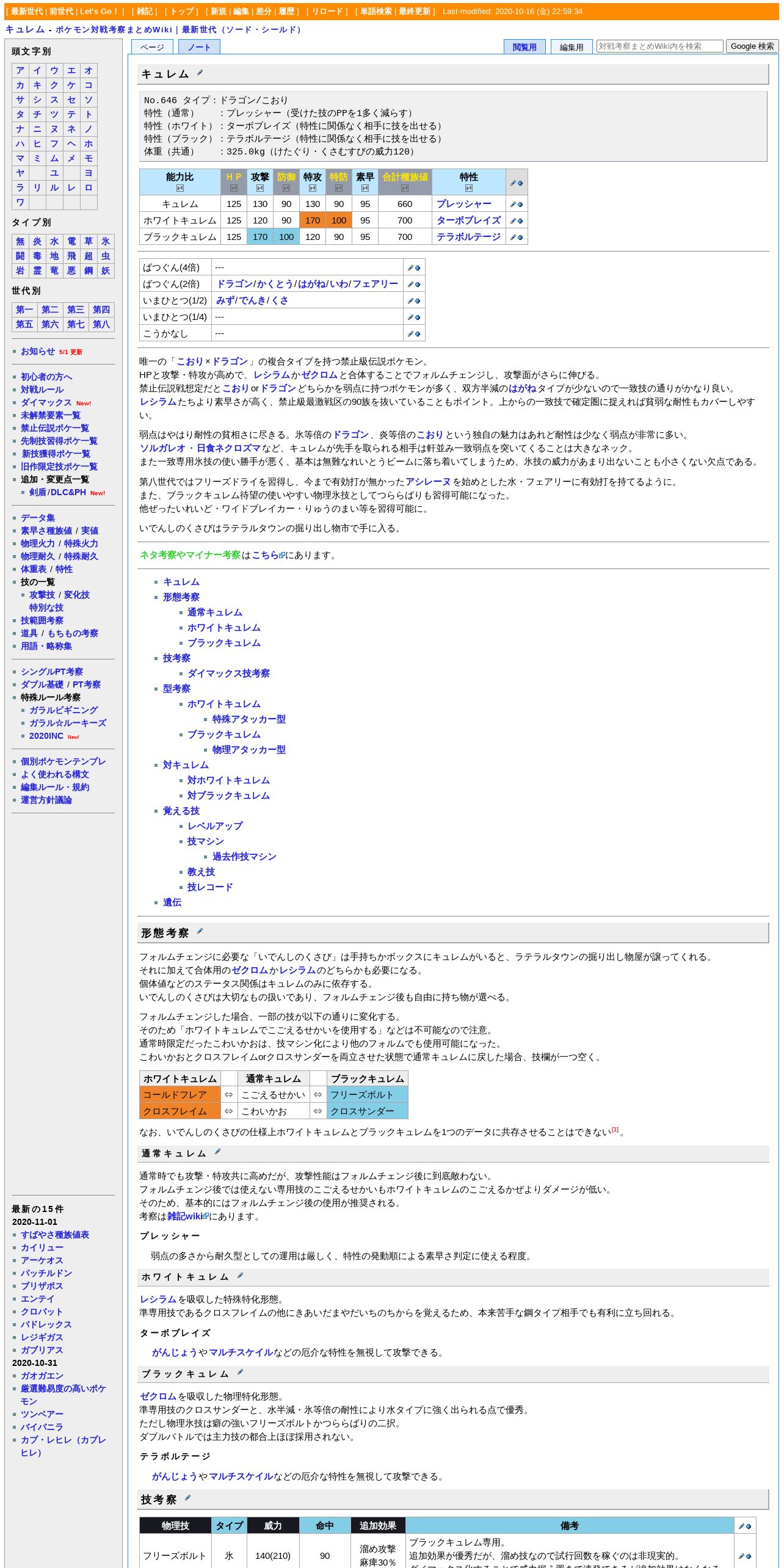Click the pencil icon next to the 通常キュレム subheading
Image resolution: width=784 pixels, height=1568 pixels.
[x=217, y=1152]
